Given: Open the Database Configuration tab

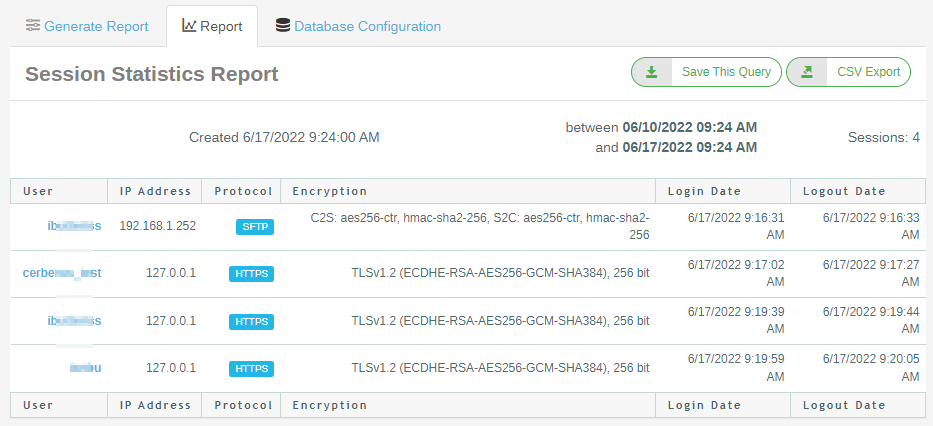Looking at the screenshot, I should click(358, 26).
